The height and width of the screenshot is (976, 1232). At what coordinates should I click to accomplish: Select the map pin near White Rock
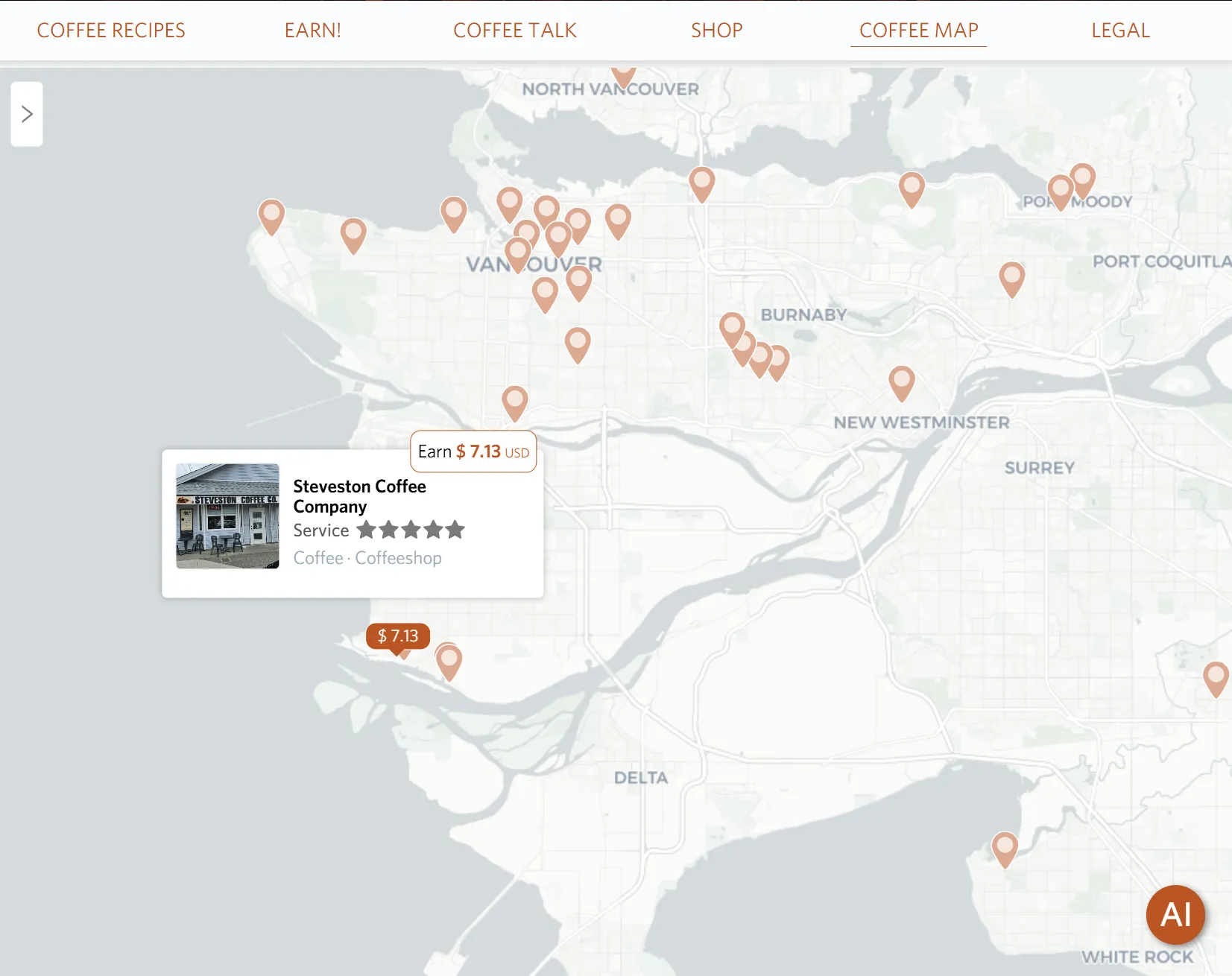1005,850
